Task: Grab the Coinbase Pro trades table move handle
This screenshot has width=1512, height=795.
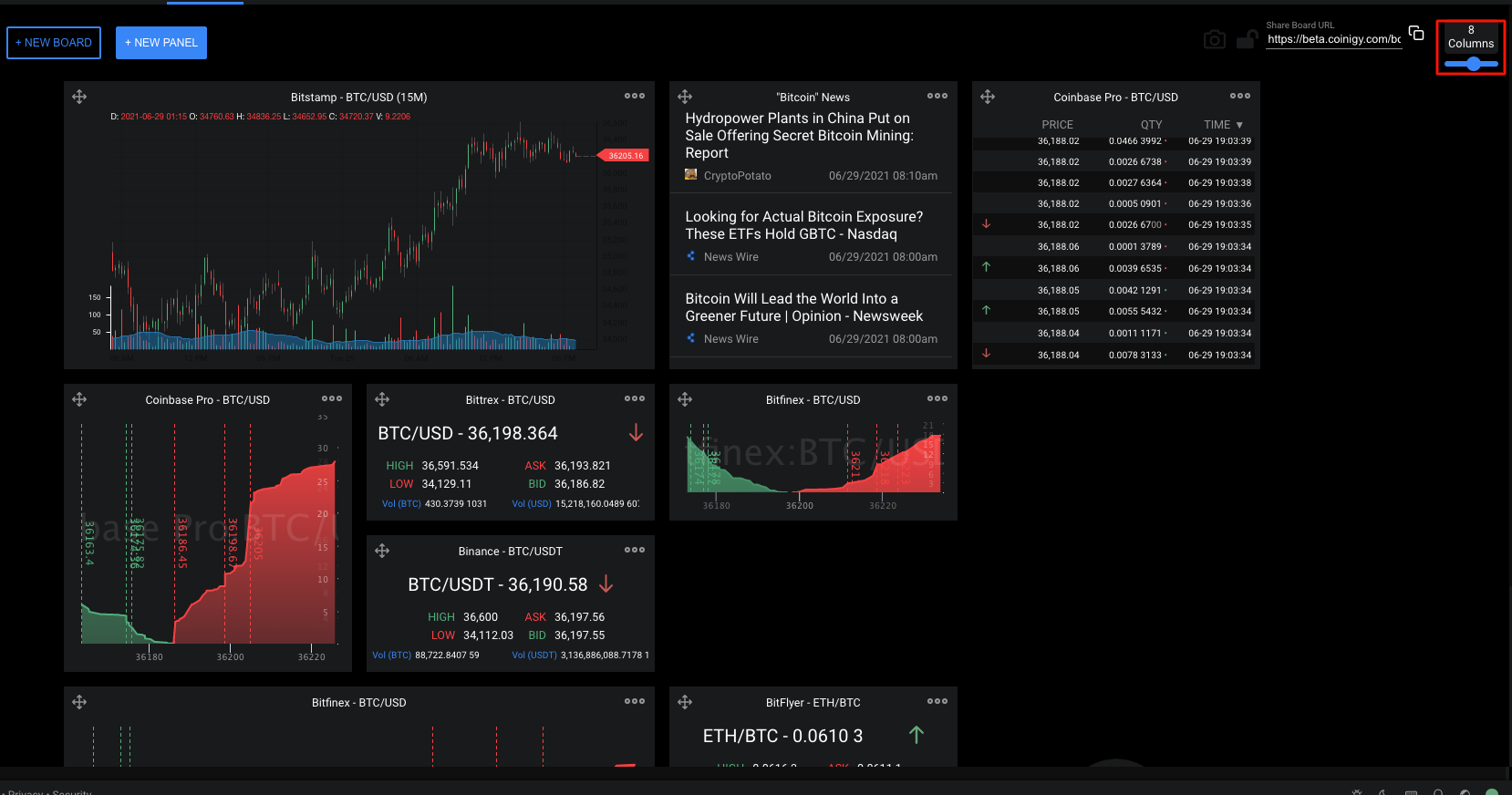Action: (988, 97)
